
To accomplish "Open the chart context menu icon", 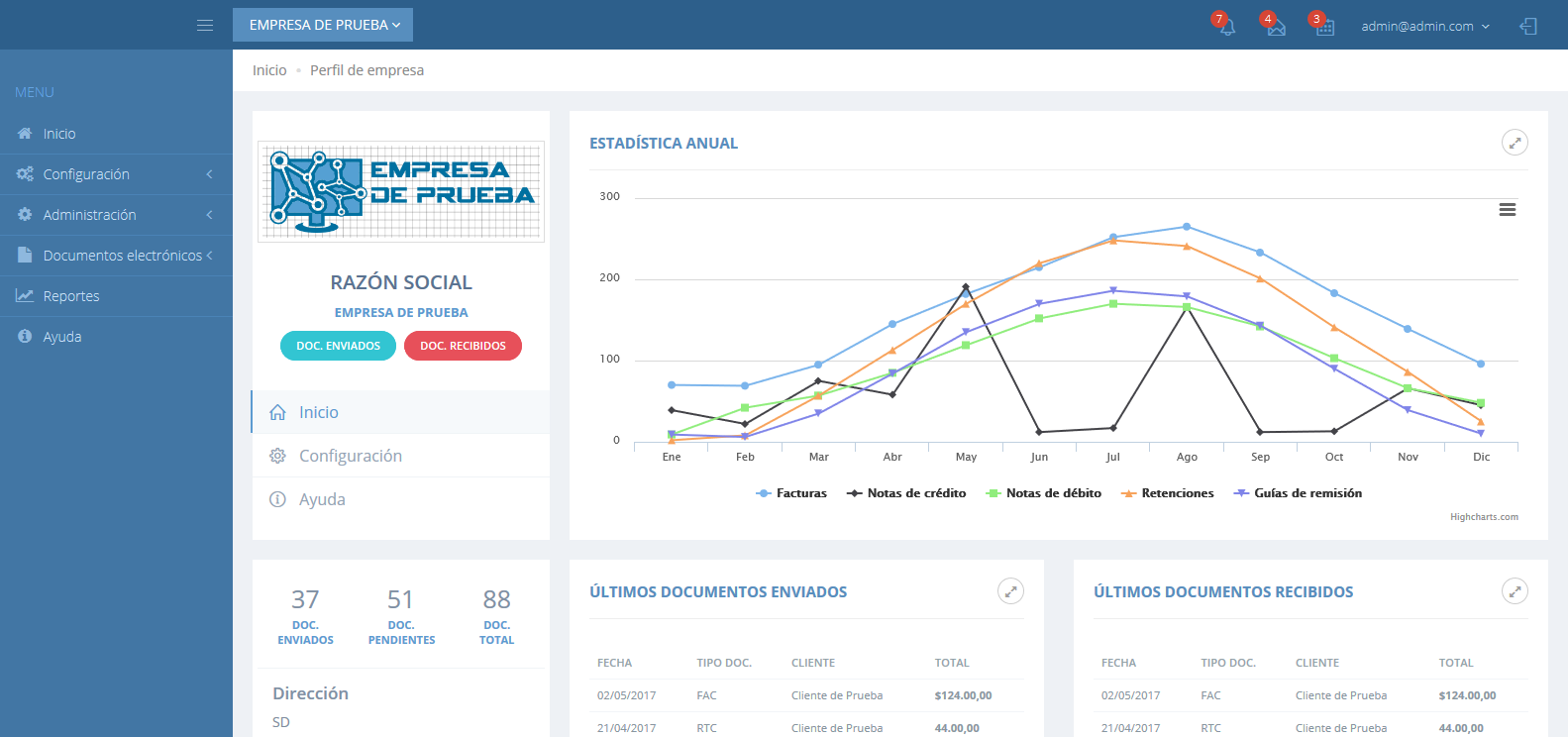I will click(x=1507, y=210).
